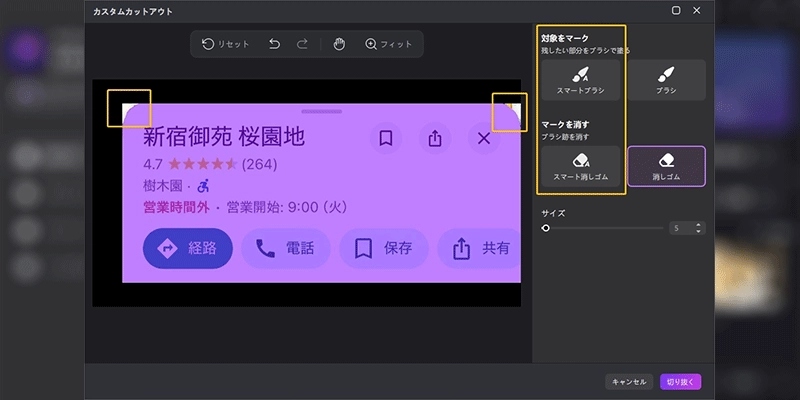
Task: Click the フィット fit zoom button
Action: tap(389, 44)
